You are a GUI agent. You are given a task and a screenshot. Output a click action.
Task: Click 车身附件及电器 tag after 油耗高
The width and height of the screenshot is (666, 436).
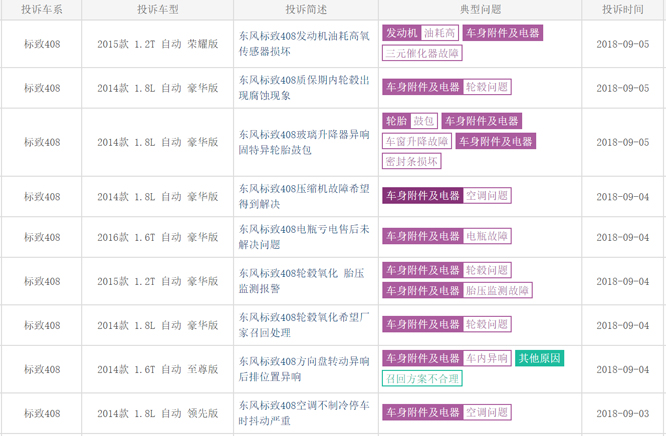[503, 33]
